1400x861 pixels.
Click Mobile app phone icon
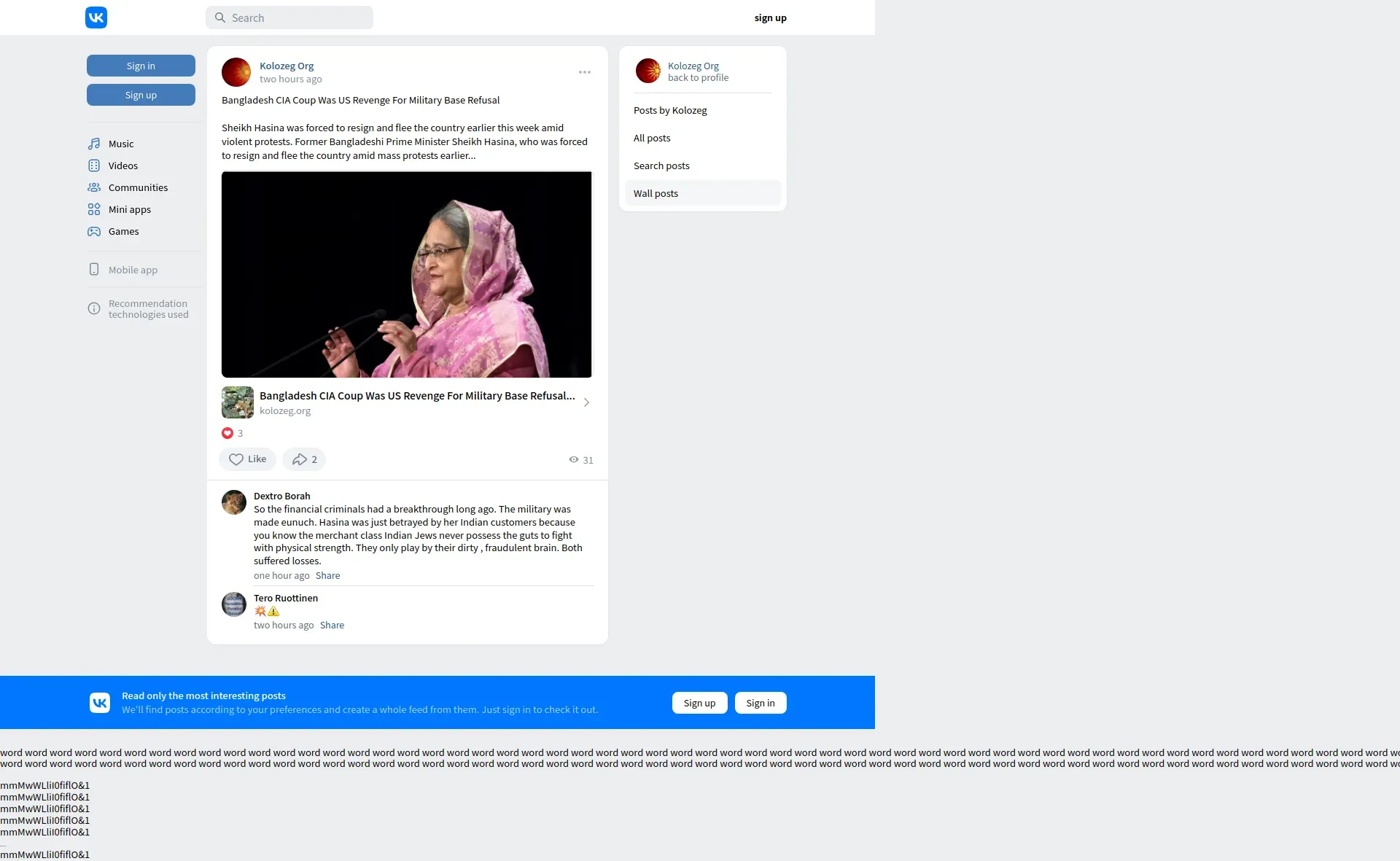click(x=94, y=270)
